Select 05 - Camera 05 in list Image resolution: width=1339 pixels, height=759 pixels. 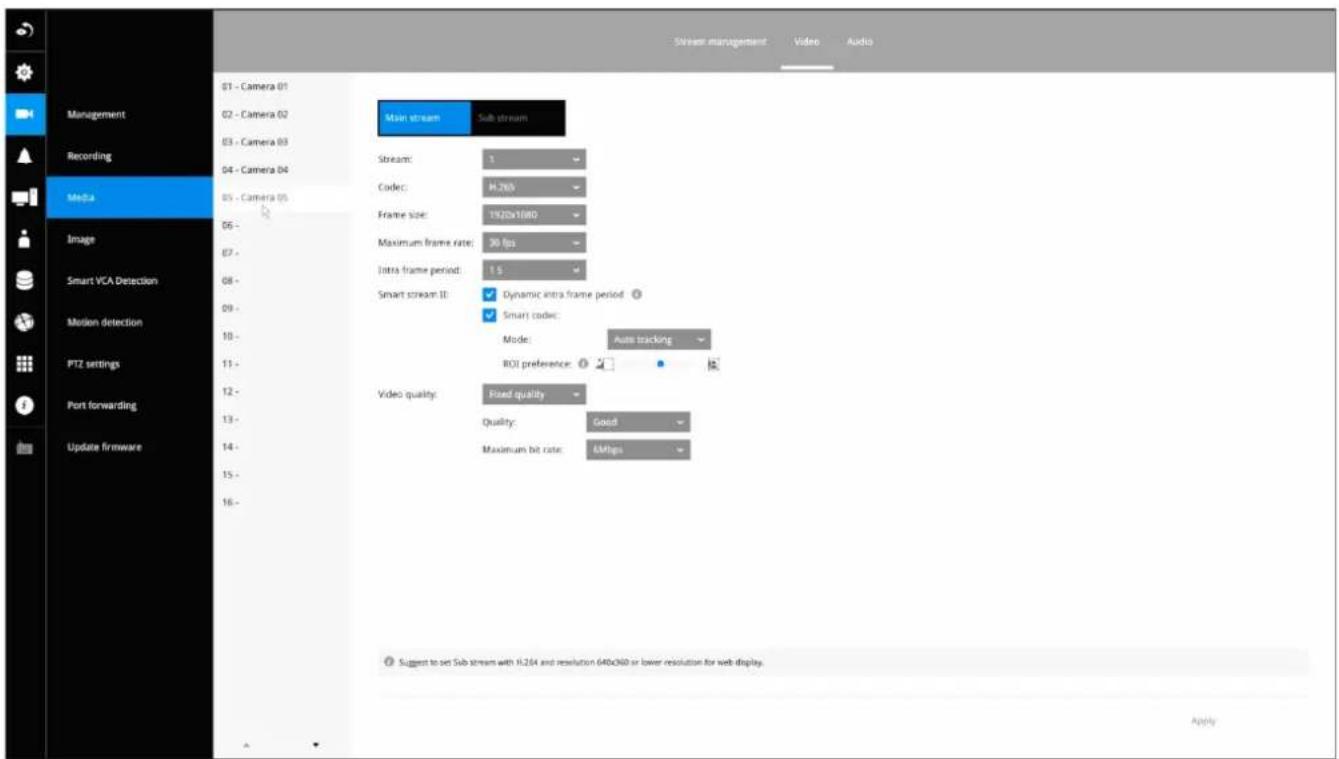click(x=283, y=198)
